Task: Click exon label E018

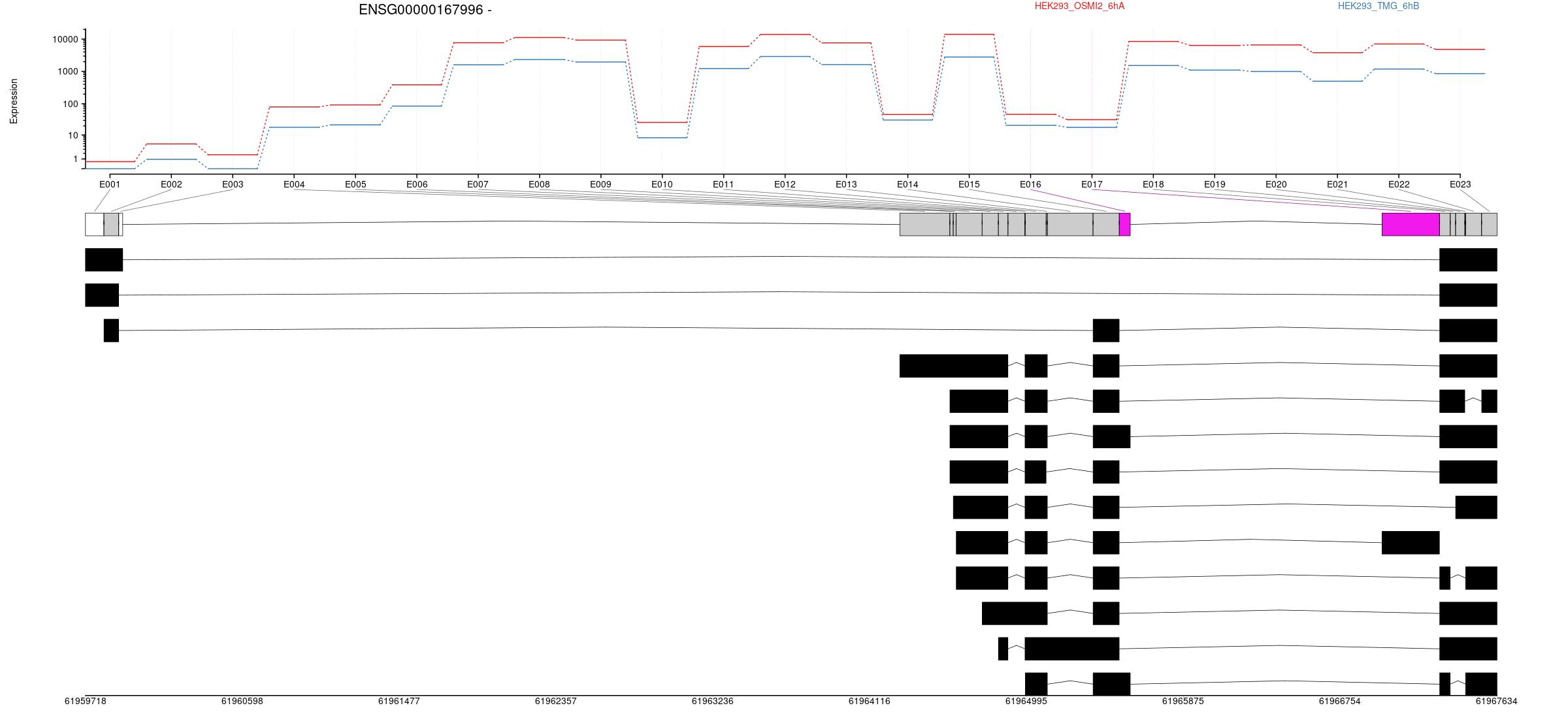Action: tap(1153, 184)
